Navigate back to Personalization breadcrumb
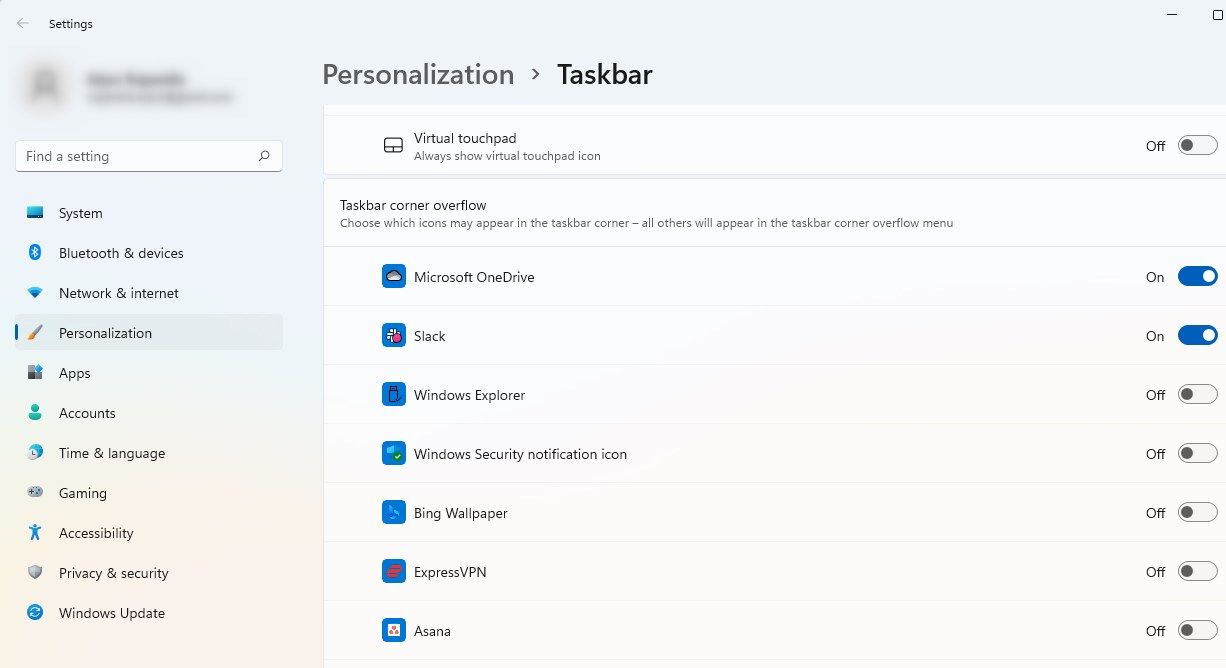 pos(418,75)
